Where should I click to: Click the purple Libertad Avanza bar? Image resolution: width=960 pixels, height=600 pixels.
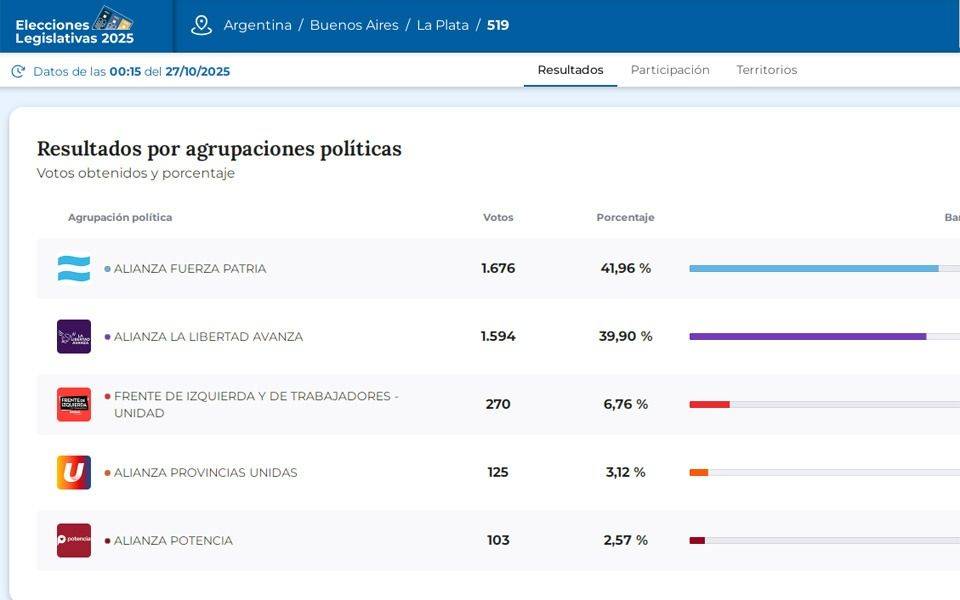coord(807,336)
